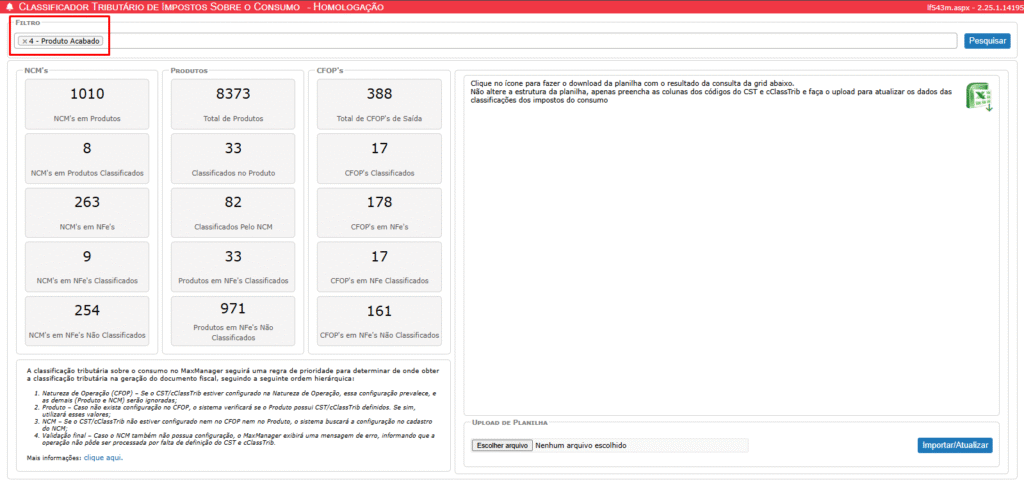The height and width of the screenshot is (496, 1024).
Task: Click the Escolher arquivo button
Action: (x=501, y=445)
